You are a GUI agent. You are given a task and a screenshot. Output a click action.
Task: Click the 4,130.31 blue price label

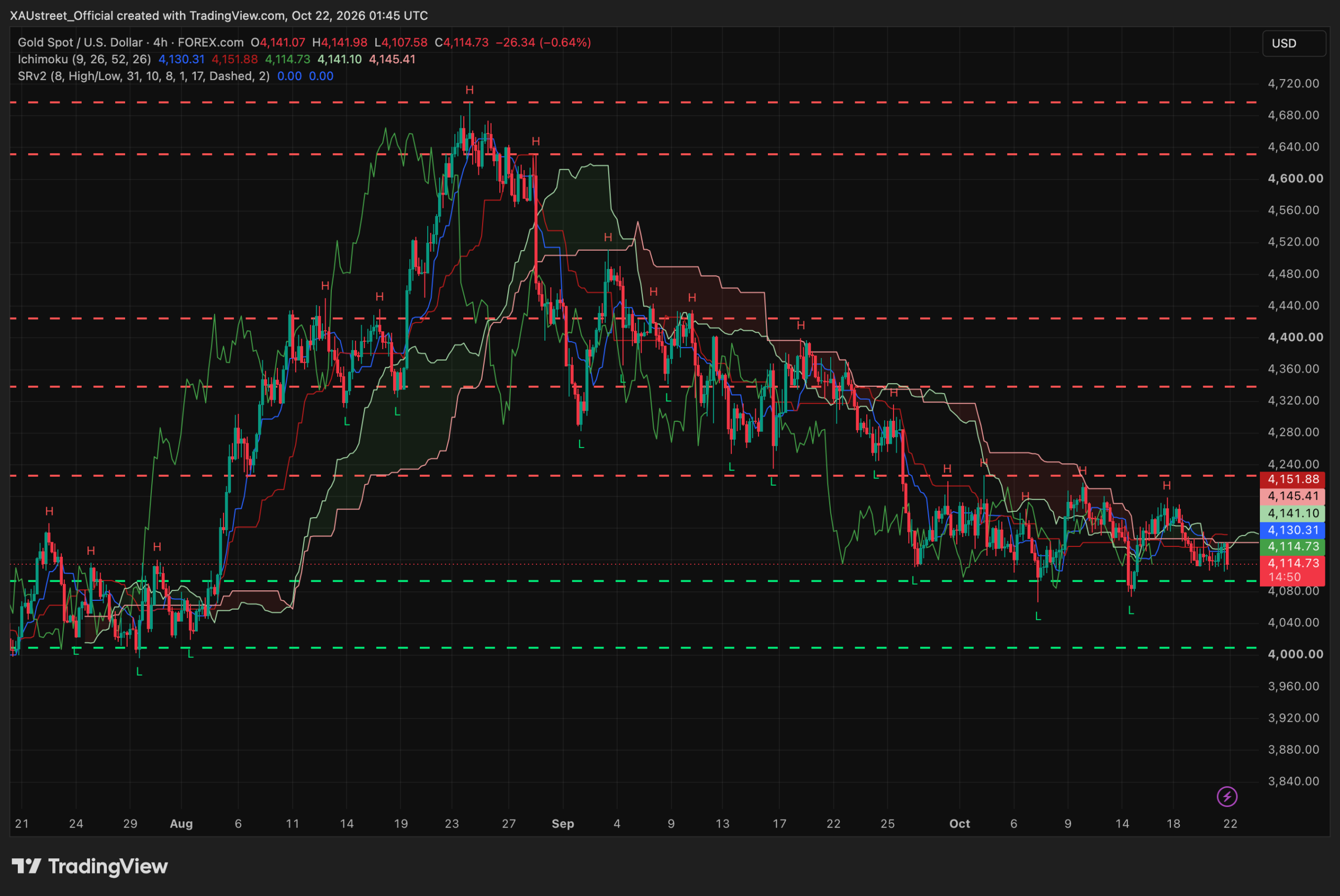(1292, 530)
